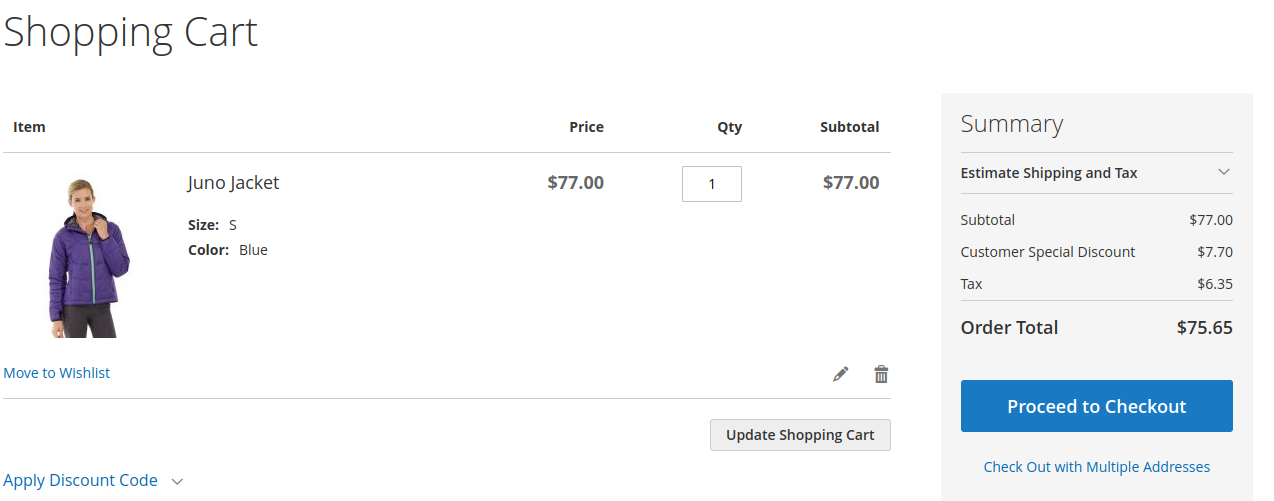Click the Size S option text
Screen dimensions: 1274x501
(x=232, y=225)
